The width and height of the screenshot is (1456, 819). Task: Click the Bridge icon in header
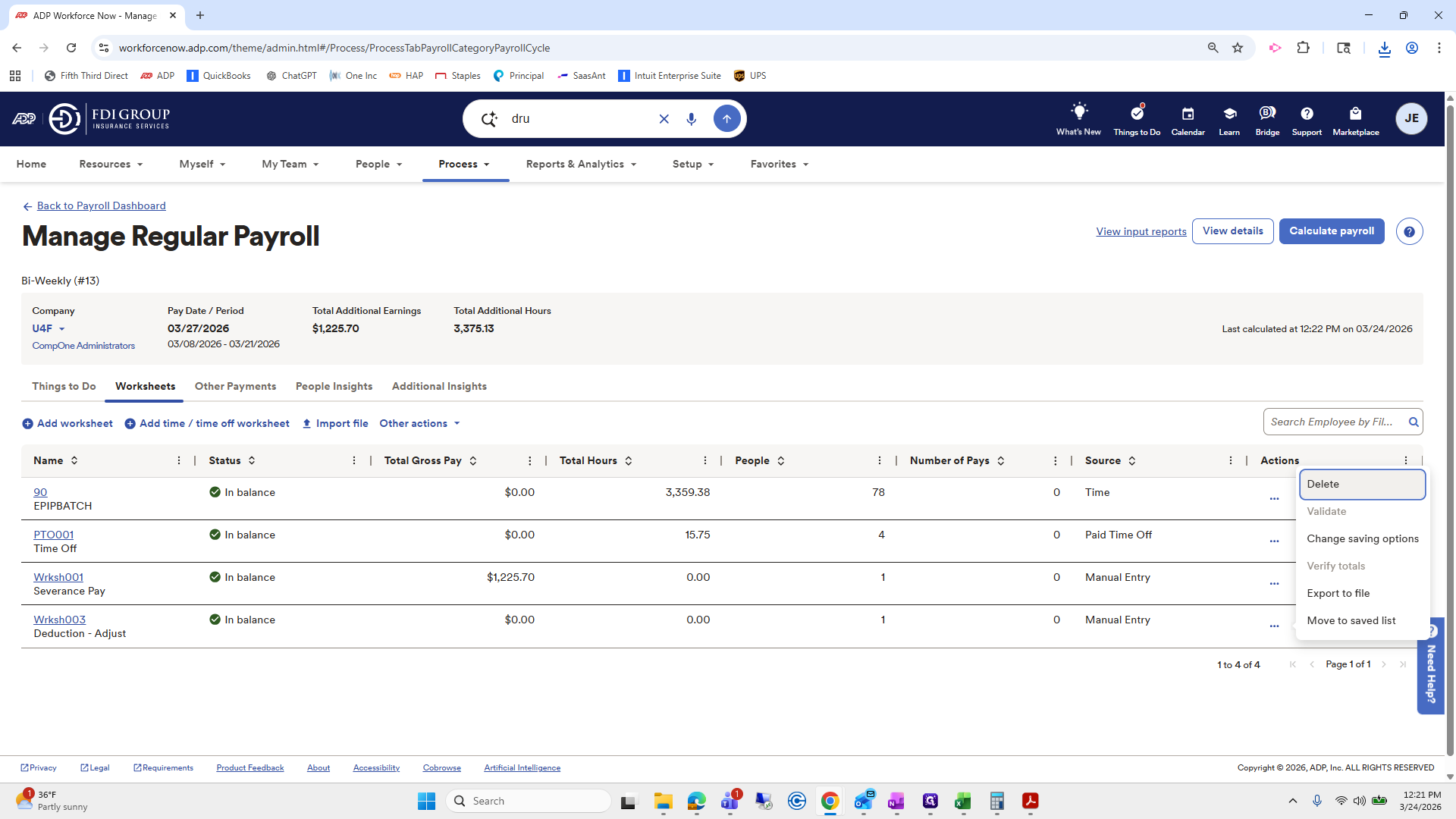click(1266, 113)
